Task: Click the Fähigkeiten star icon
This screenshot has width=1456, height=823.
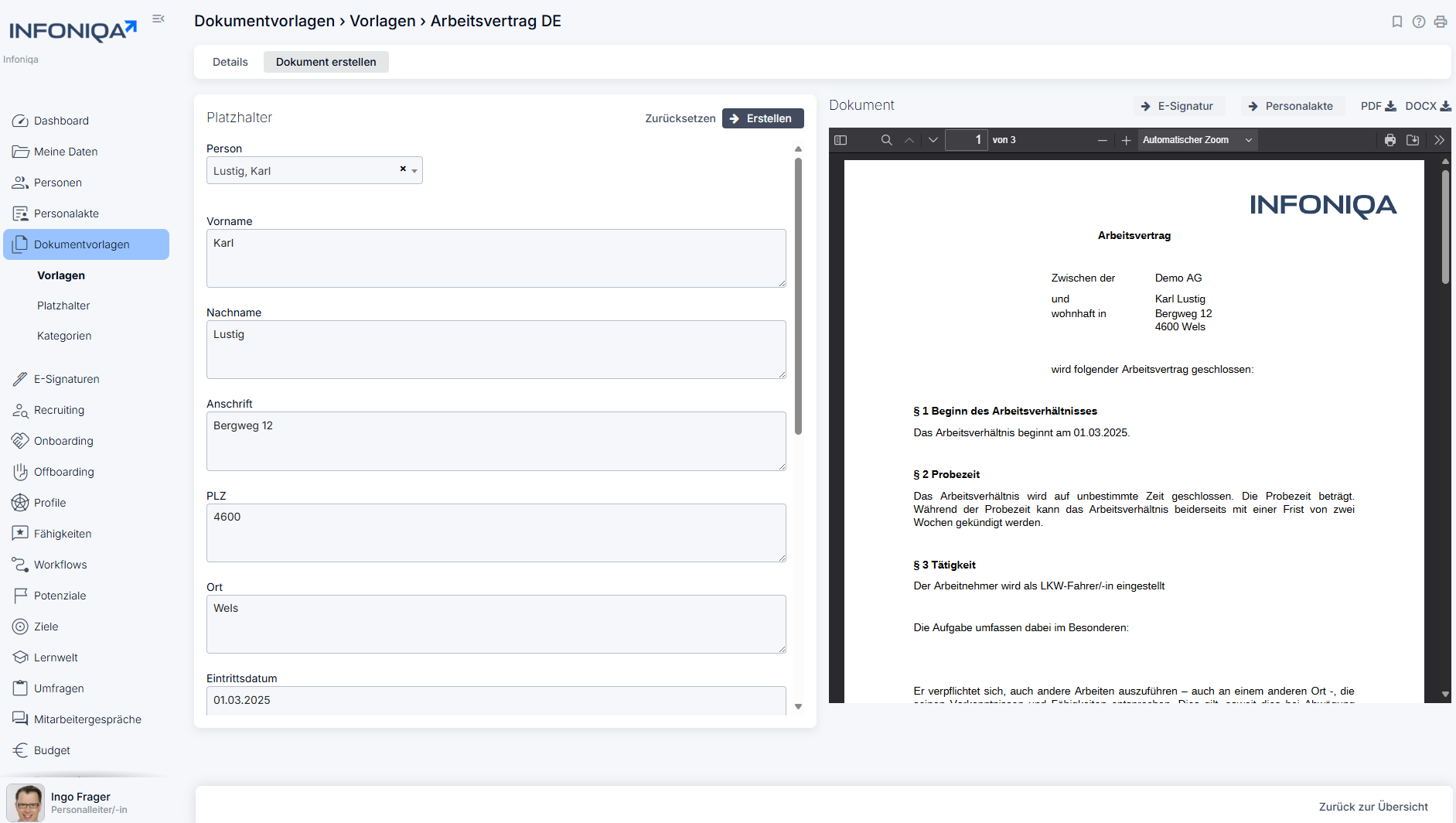Action: (x=20, y=534)
